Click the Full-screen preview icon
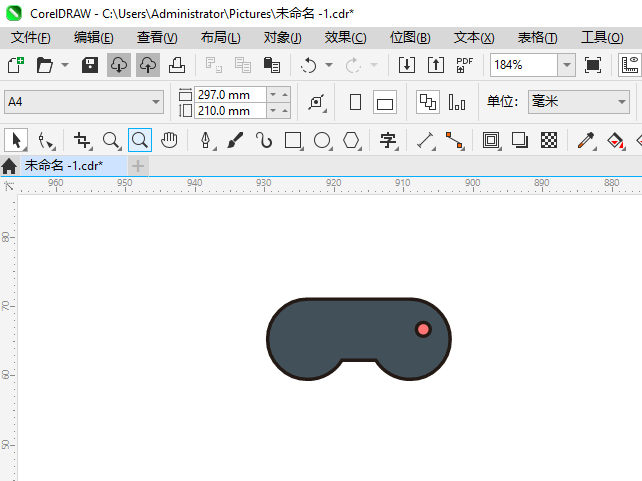Screen dimensions: 642x481 point(593,65)
